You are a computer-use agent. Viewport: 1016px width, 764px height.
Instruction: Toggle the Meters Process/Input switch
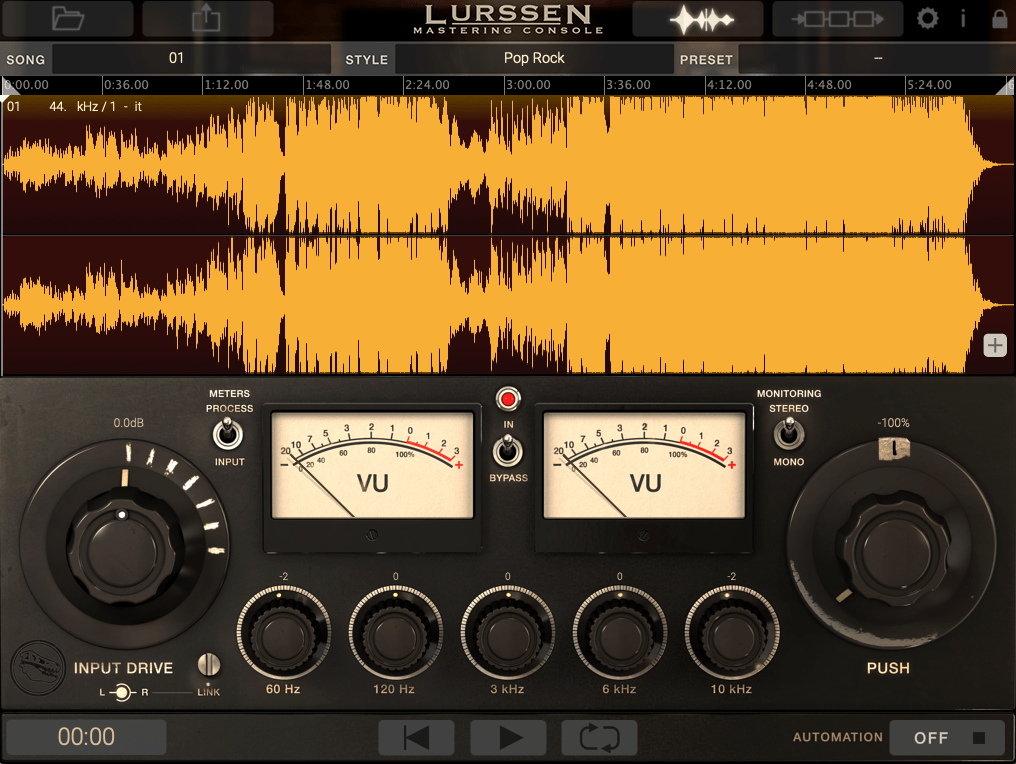(x=229, y=434)
